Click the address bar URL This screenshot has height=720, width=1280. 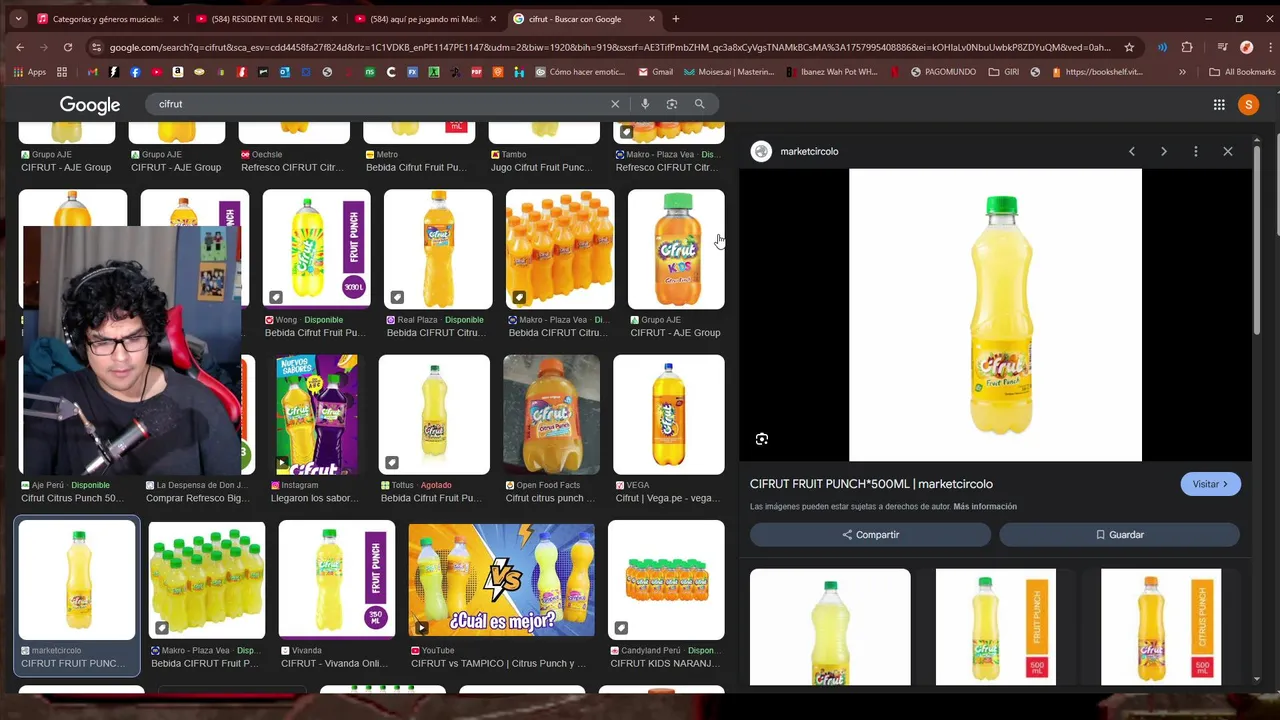(x=610, y=47)
